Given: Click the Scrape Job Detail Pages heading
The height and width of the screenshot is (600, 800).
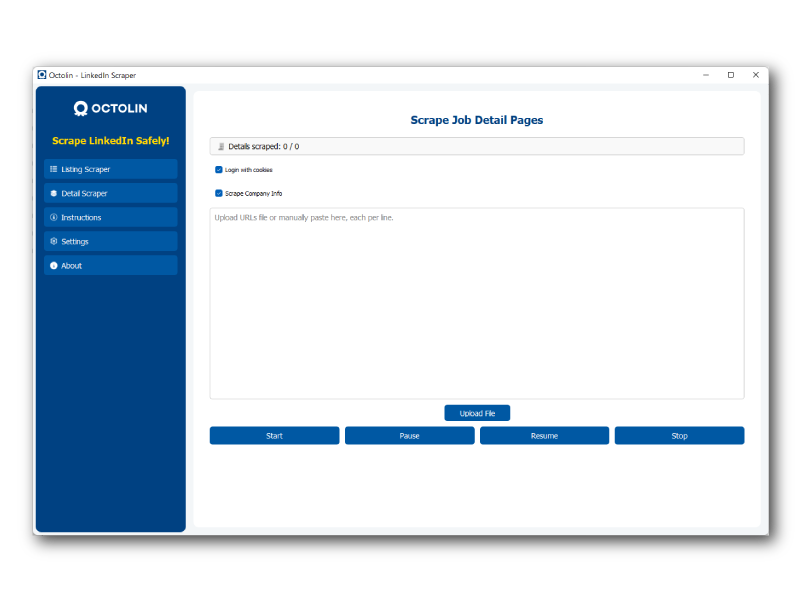Looking at the screenshot, I should 477,120.
